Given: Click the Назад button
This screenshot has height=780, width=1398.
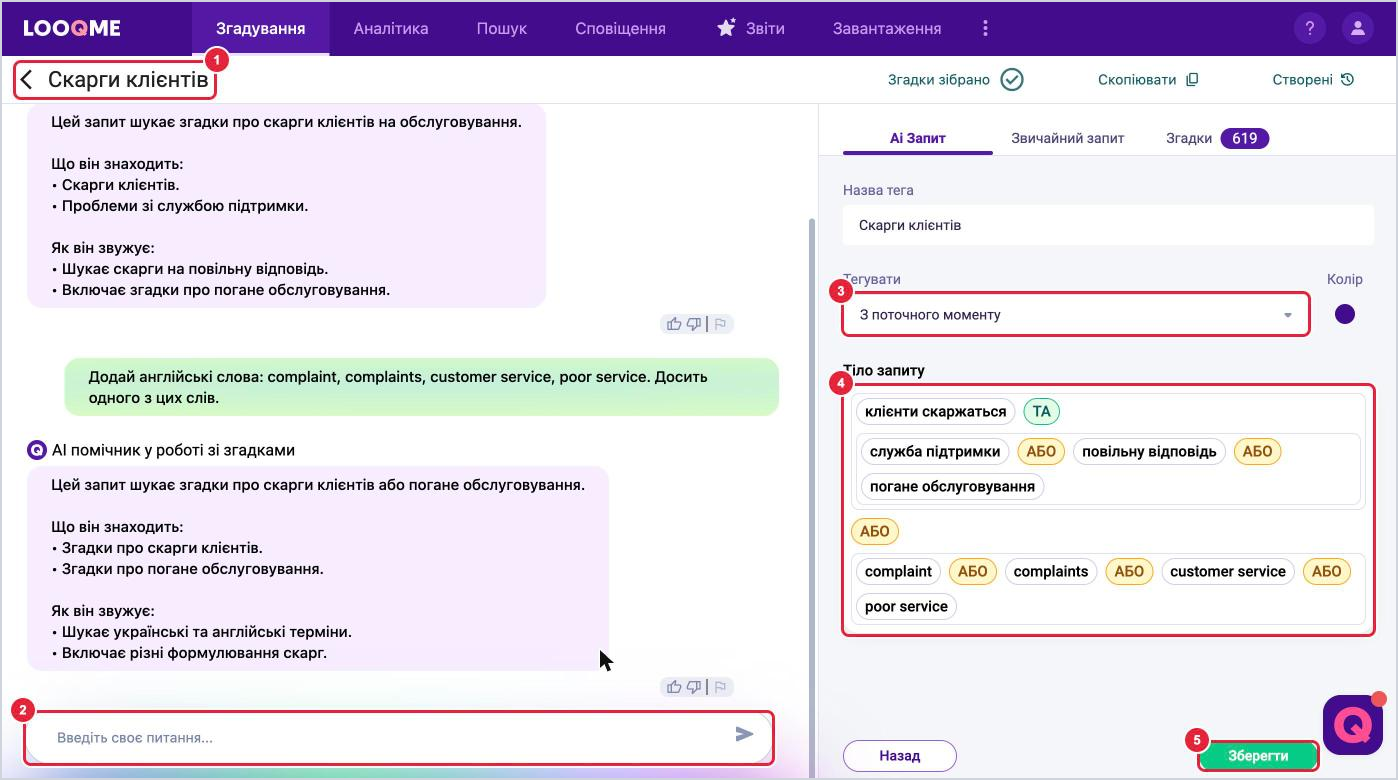Looking at the screenshot, I should 900,756.
